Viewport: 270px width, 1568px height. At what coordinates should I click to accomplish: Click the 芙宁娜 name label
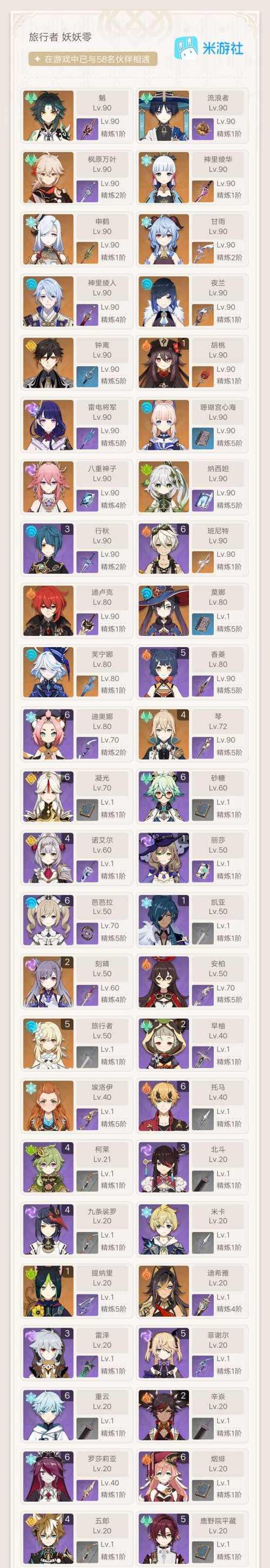103,655
